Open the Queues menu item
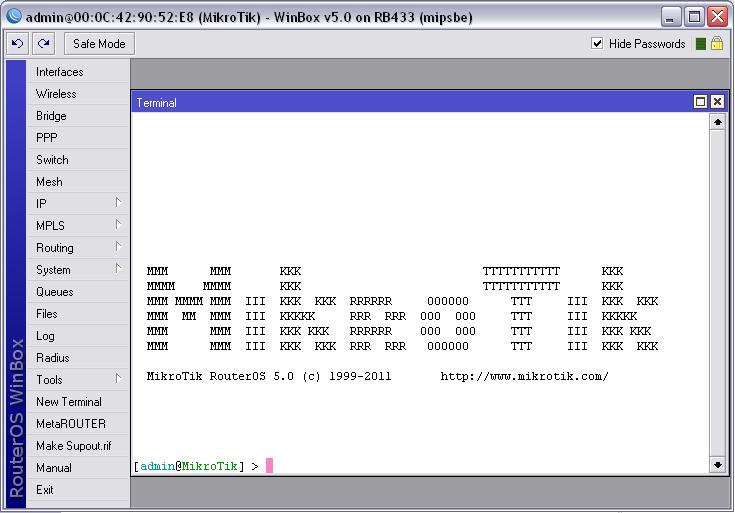 click(78, 292)
